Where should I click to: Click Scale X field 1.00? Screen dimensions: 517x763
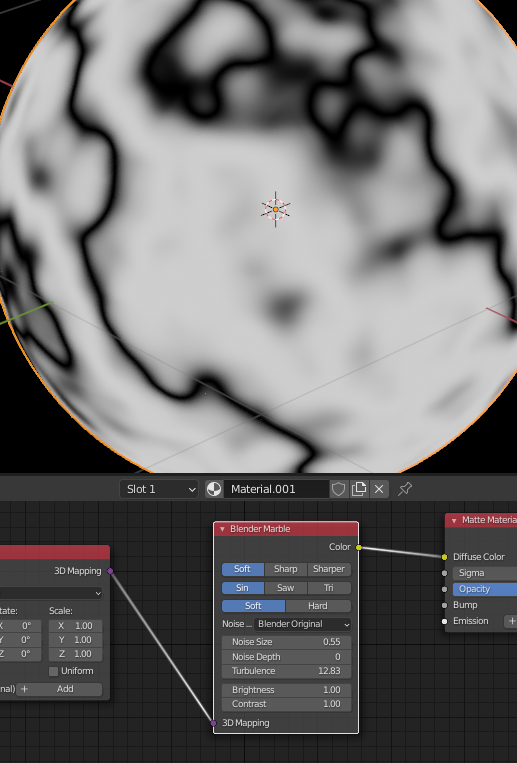(x=76, y=626)
